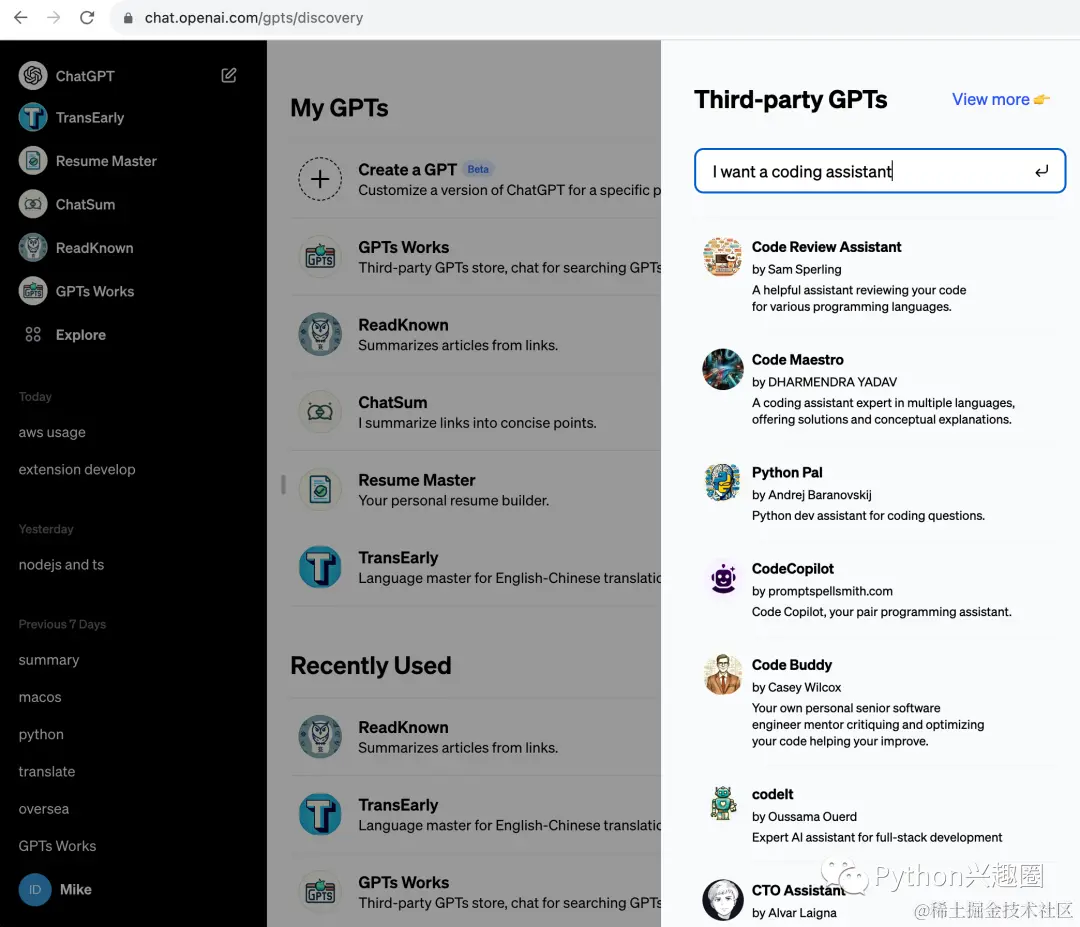This screenshot has height=927, width=1080.
Task: Click GPTs Works icon under My GPTs
Action: tap(320, 257)
